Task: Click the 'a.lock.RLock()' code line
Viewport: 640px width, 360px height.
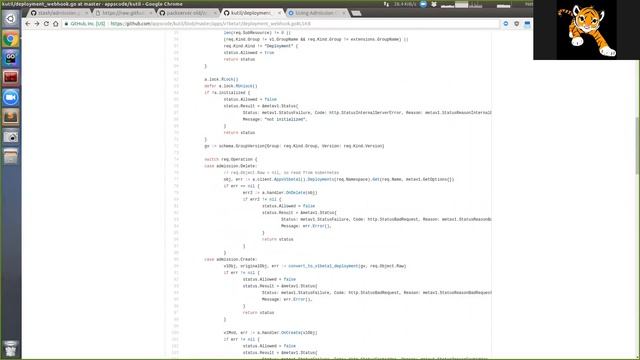Action: click(221, 79)
